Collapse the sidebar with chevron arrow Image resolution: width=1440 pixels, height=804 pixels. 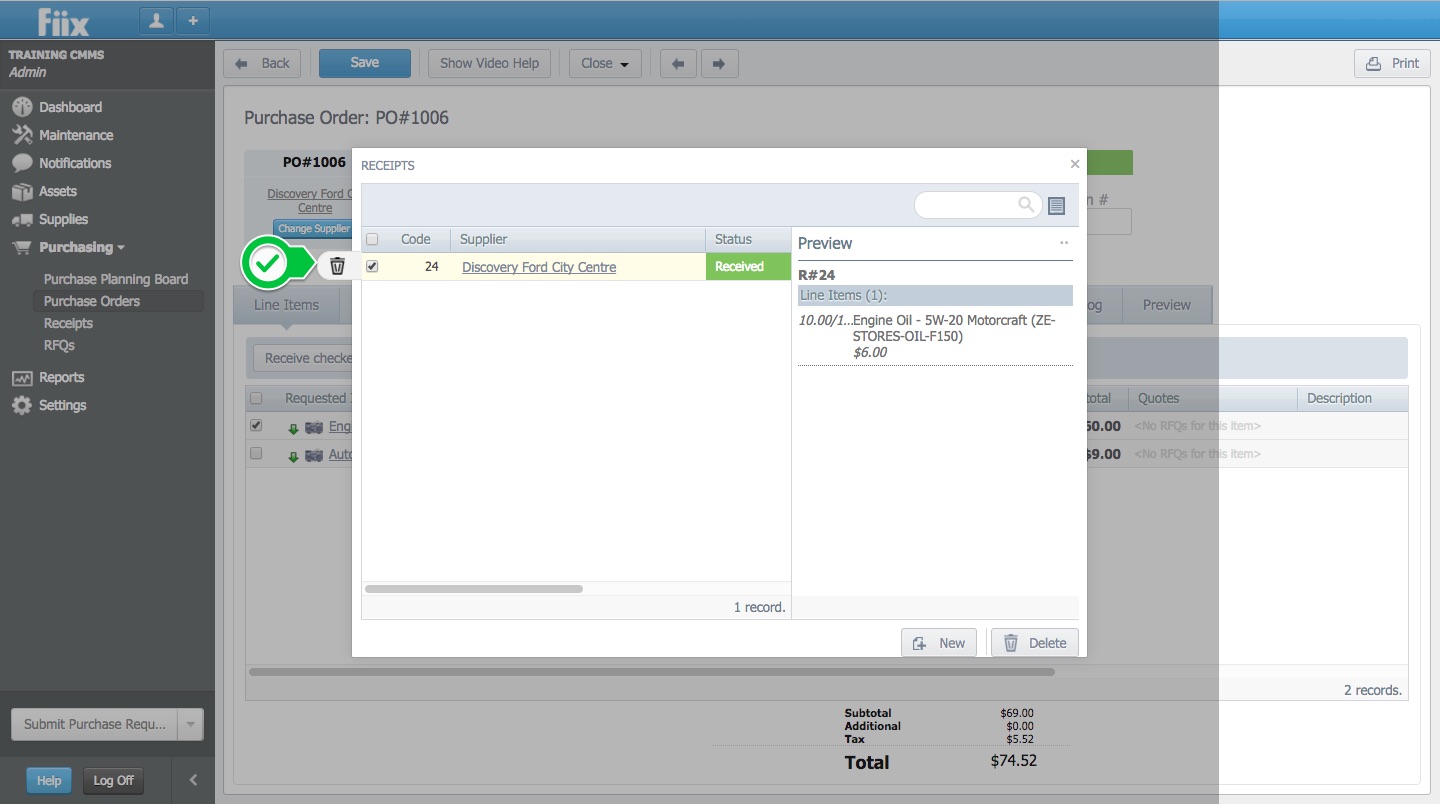click(193, 780)
